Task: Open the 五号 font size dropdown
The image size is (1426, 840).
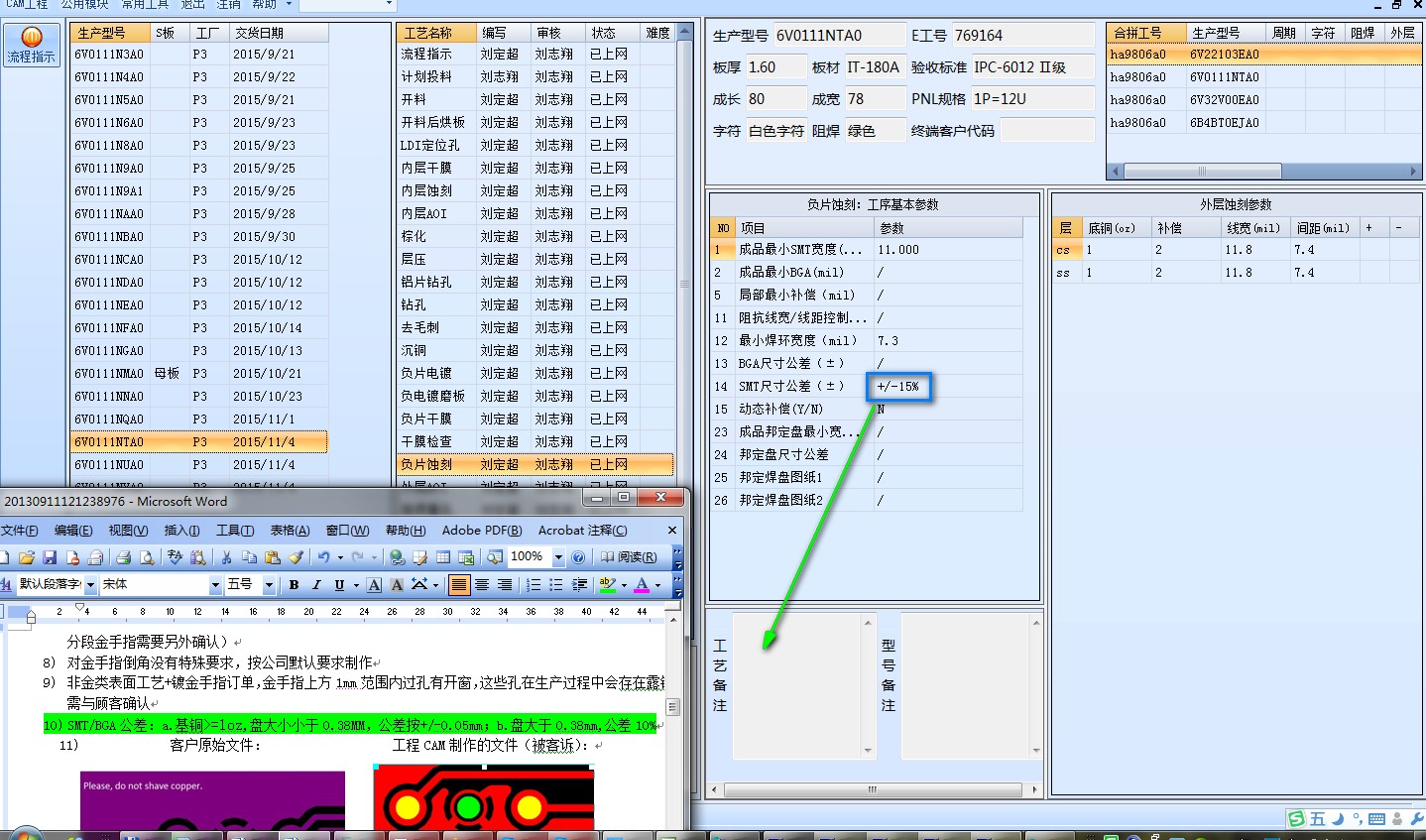Action: click(x=269, y=585)
